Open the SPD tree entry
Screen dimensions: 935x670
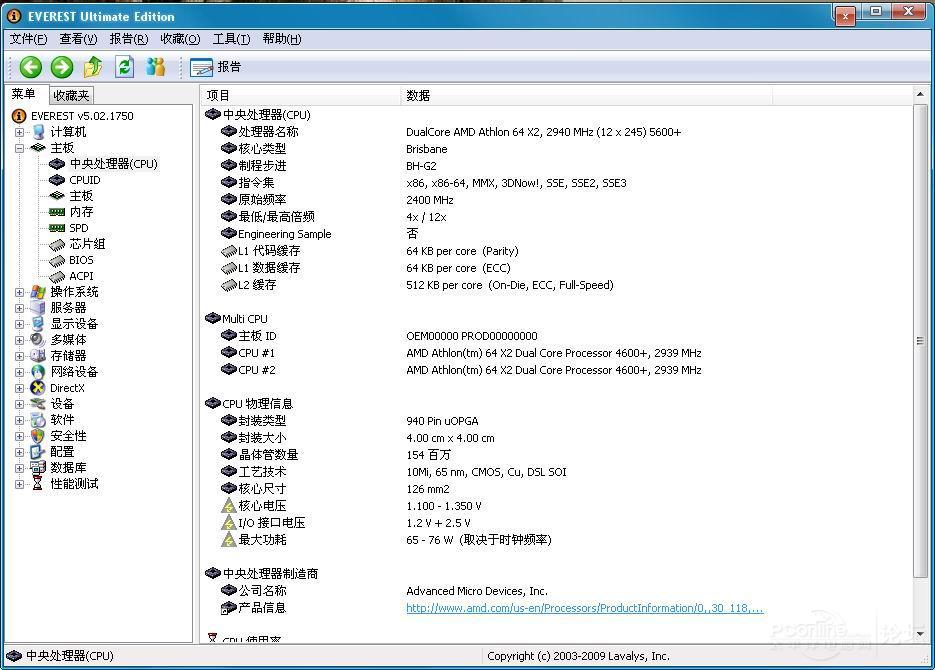(79, 228)
